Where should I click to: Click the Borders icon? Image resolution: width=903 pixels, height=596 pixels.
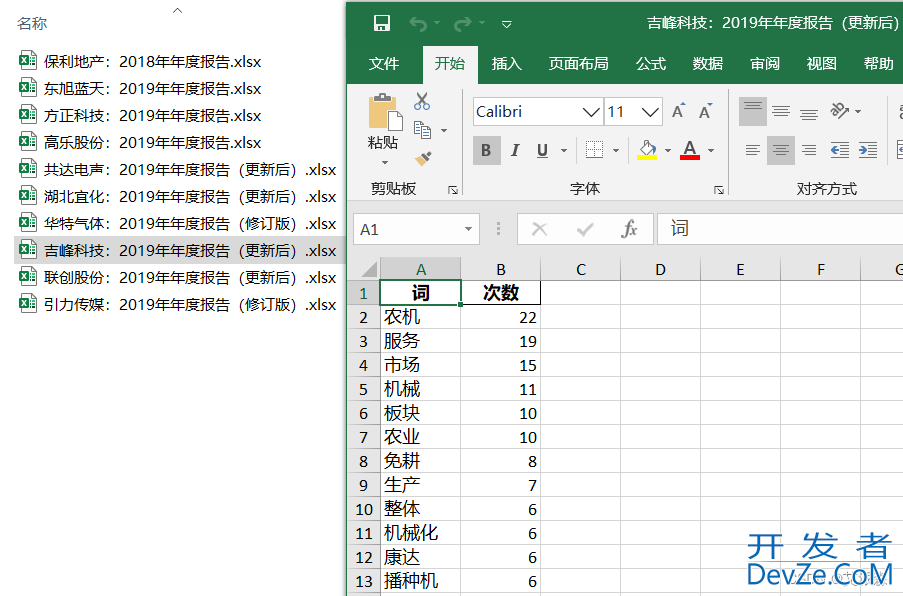click(594, 150)
